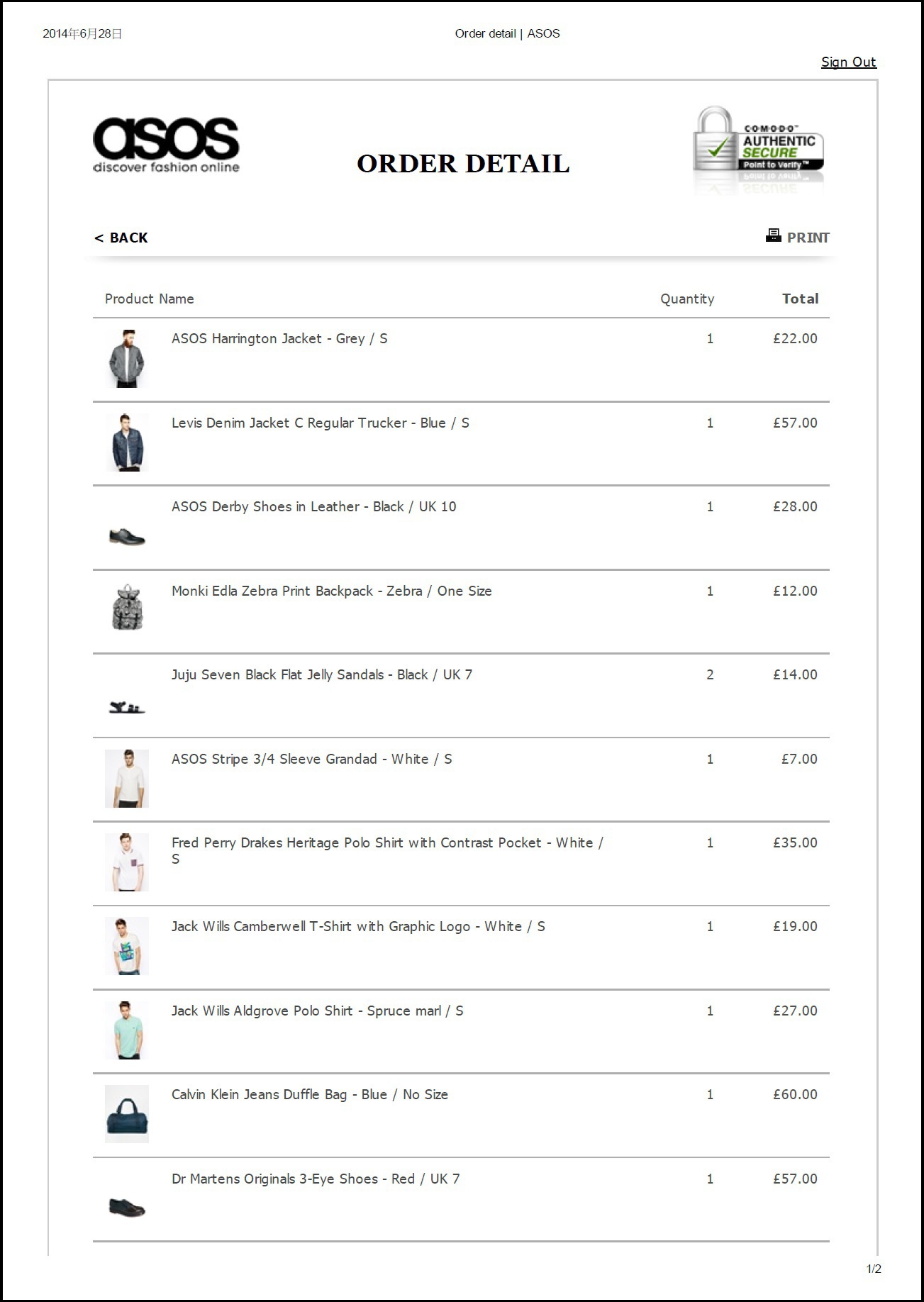Open the ASOS Harrington Jacket thumbnail
The image size is (924, 1302).
(127, 359)
